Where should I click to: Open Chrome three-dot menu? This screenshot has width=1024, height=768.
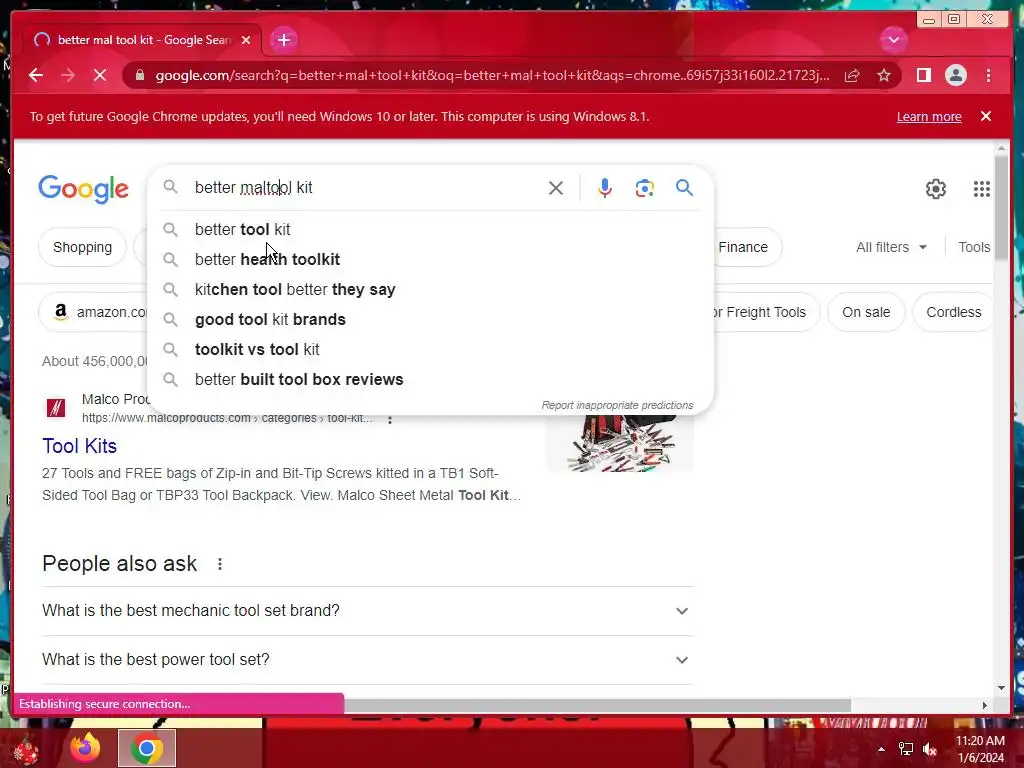988,75
